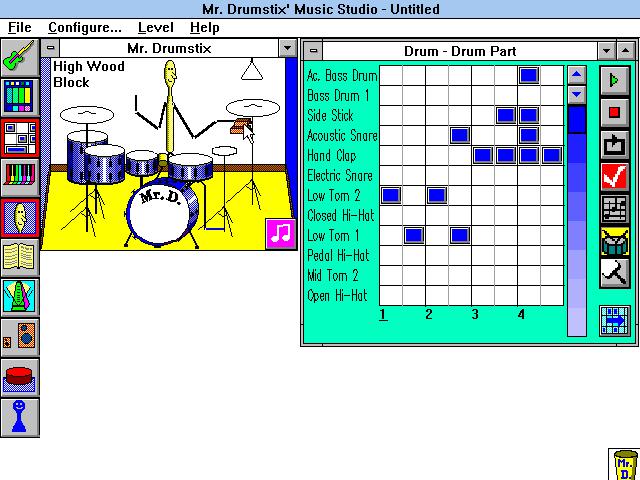Select the Pedal Hi-Hat row label
The width and height of the screenshot is (640, 480).
tap(338, 256)
